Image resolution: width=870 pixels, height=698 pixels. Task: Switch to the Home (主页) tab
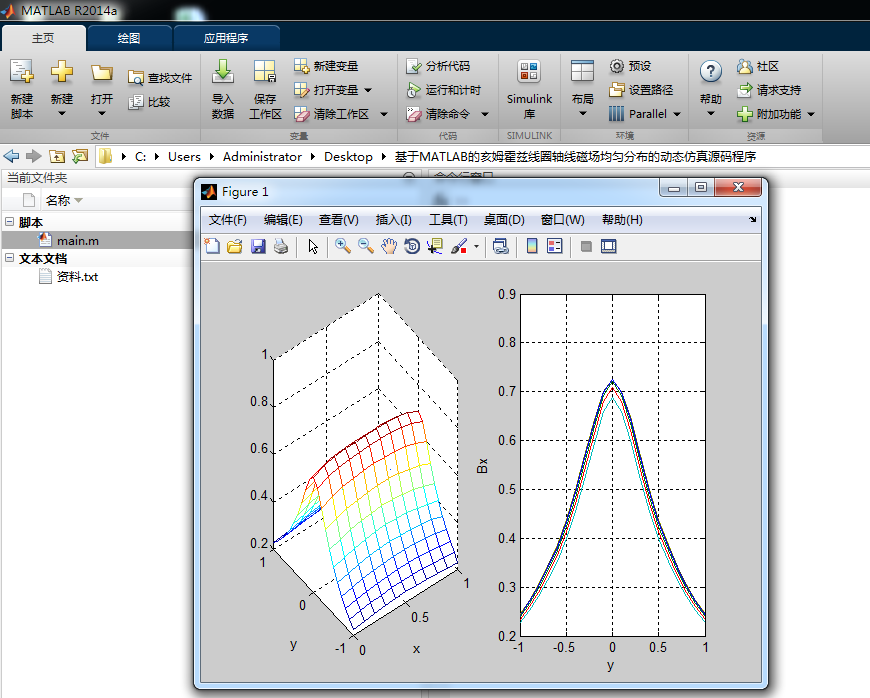click(x=43, y=38)
